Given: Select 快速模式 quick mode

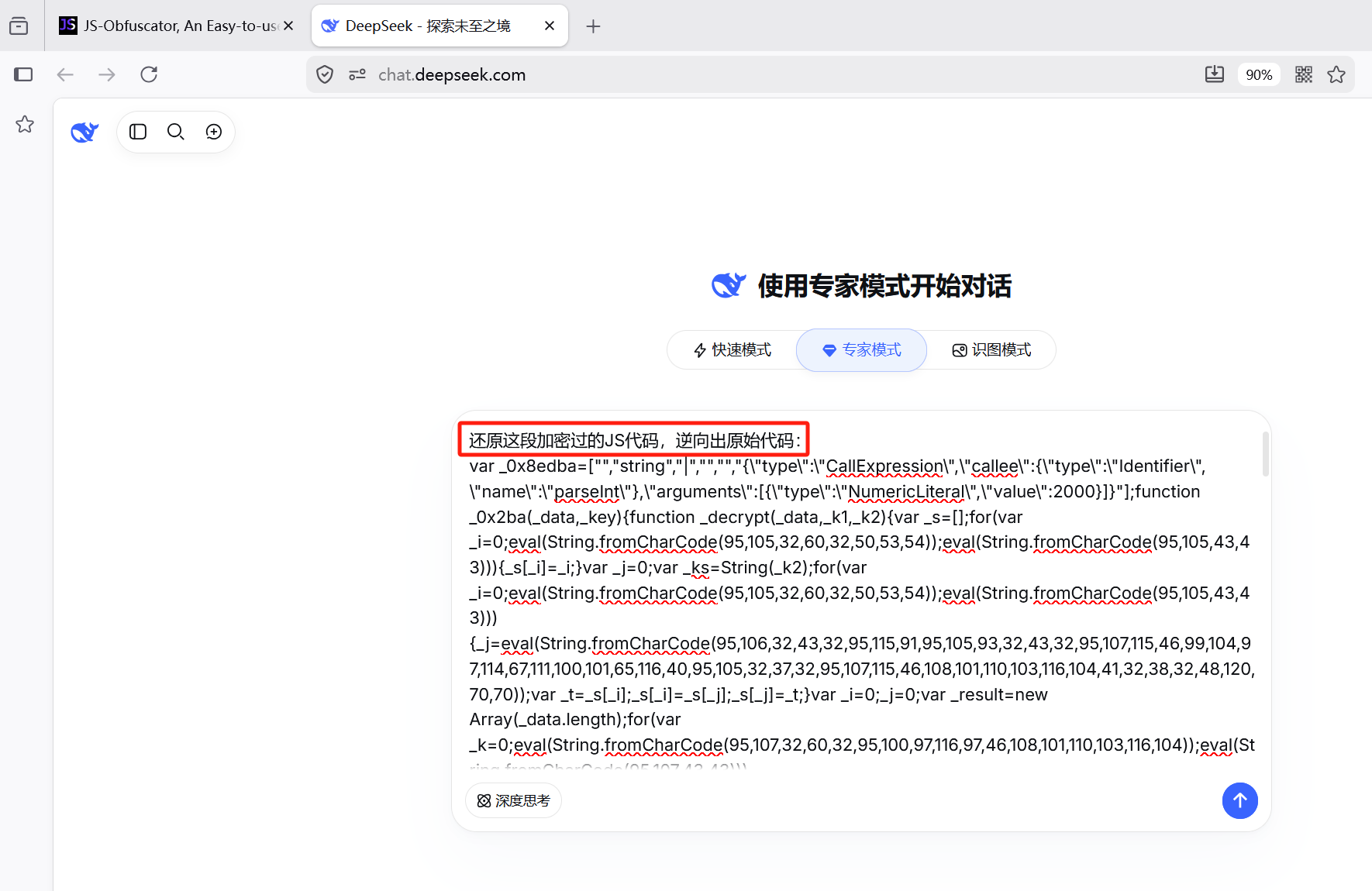Looking at the screenshot, I should [733, 350].
